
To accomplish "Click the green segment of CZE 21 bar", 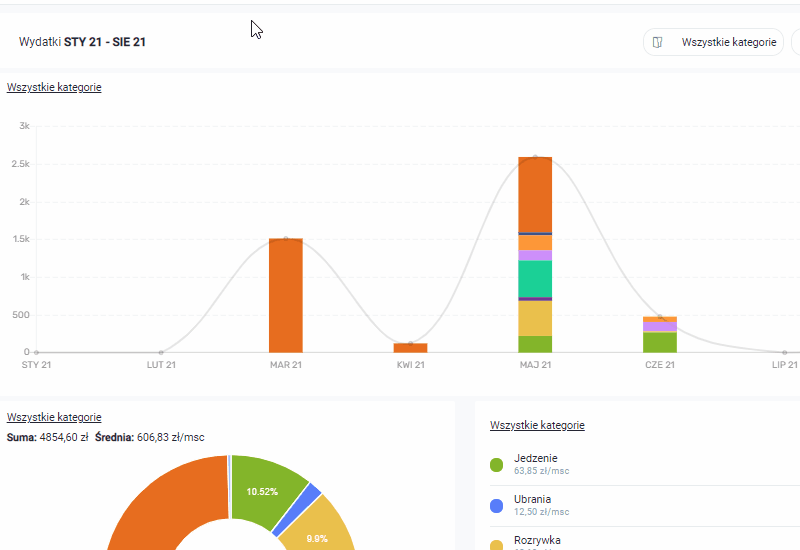I will [x=660, y=342].
